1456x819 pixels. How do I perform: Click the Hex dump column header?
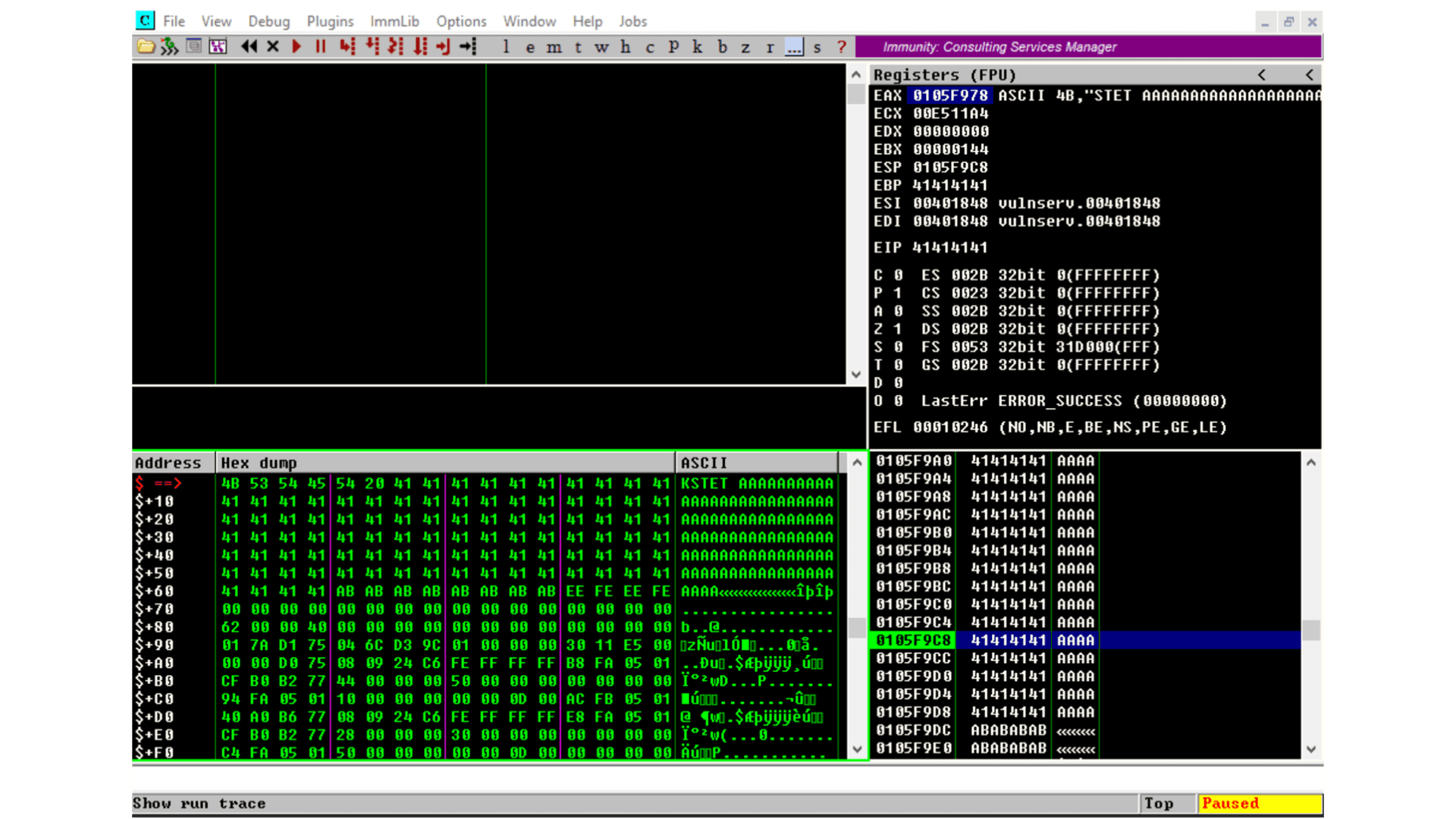point(446,463)
